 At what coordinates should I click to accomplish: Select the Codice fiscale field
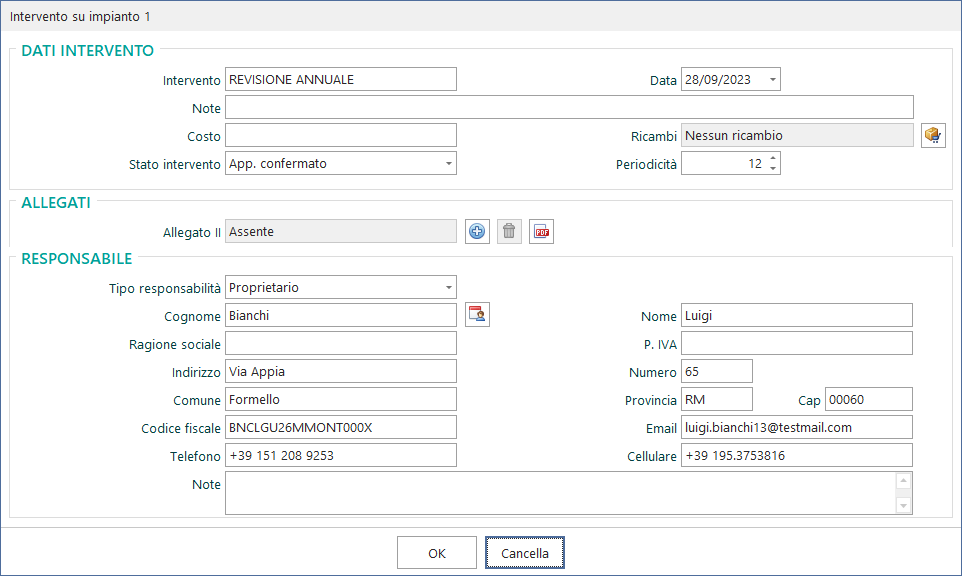click(x=340, y=428)
